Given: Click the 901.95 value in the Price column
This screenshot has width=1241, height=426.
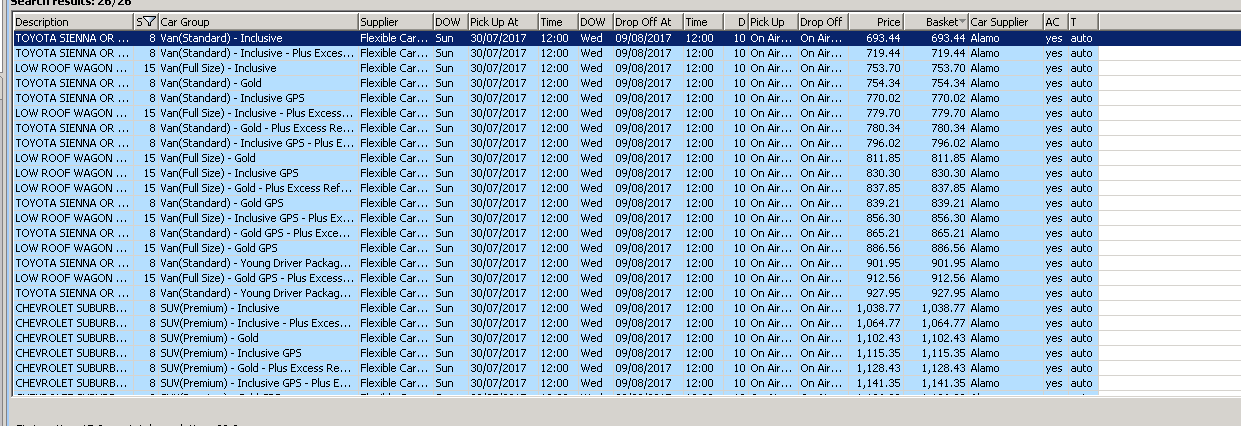Looking at the screenshot, I should click(x=883, y=263).
